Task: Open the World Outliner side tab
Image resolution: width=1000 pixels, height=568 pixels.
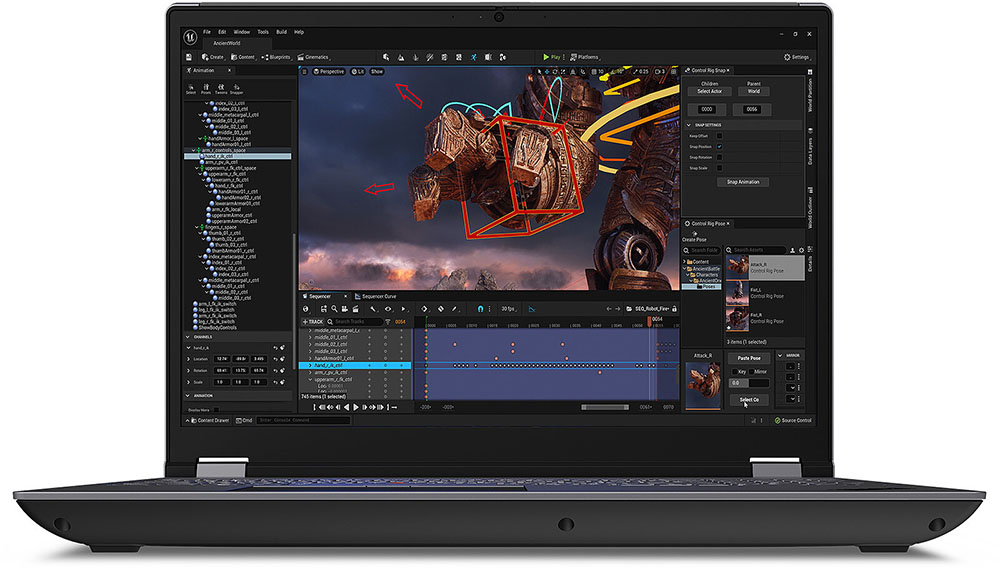Action: coord(810,208)
